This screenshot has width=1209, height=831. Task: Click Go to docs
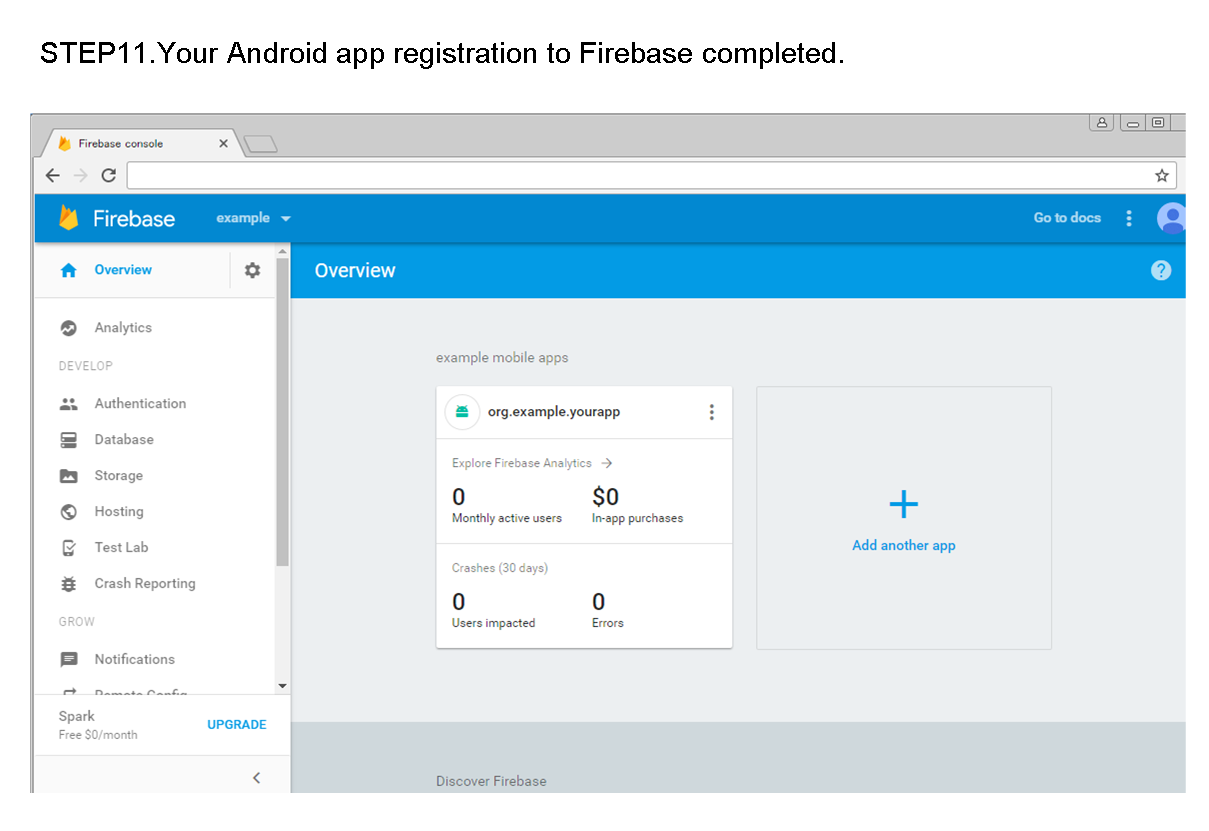1067,218
